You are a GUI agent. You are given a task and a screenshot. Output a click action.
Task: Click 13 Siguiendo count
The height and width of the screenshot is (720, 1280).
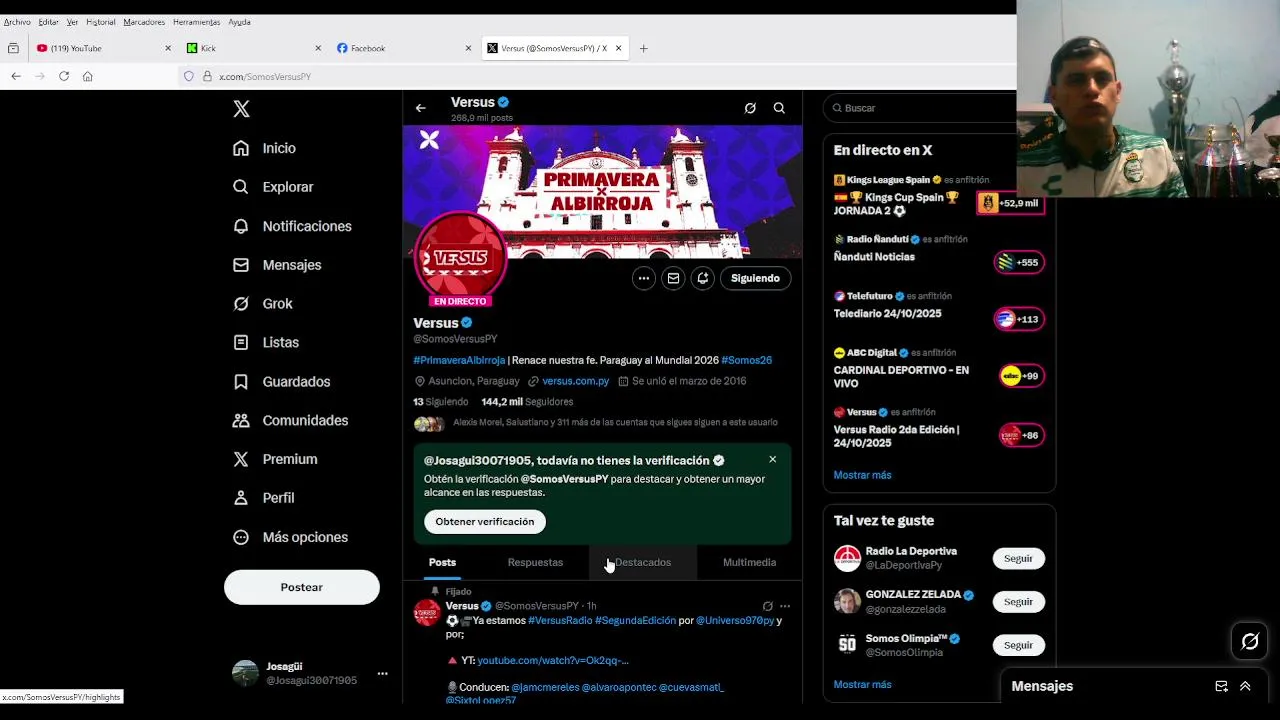point(440,402)
